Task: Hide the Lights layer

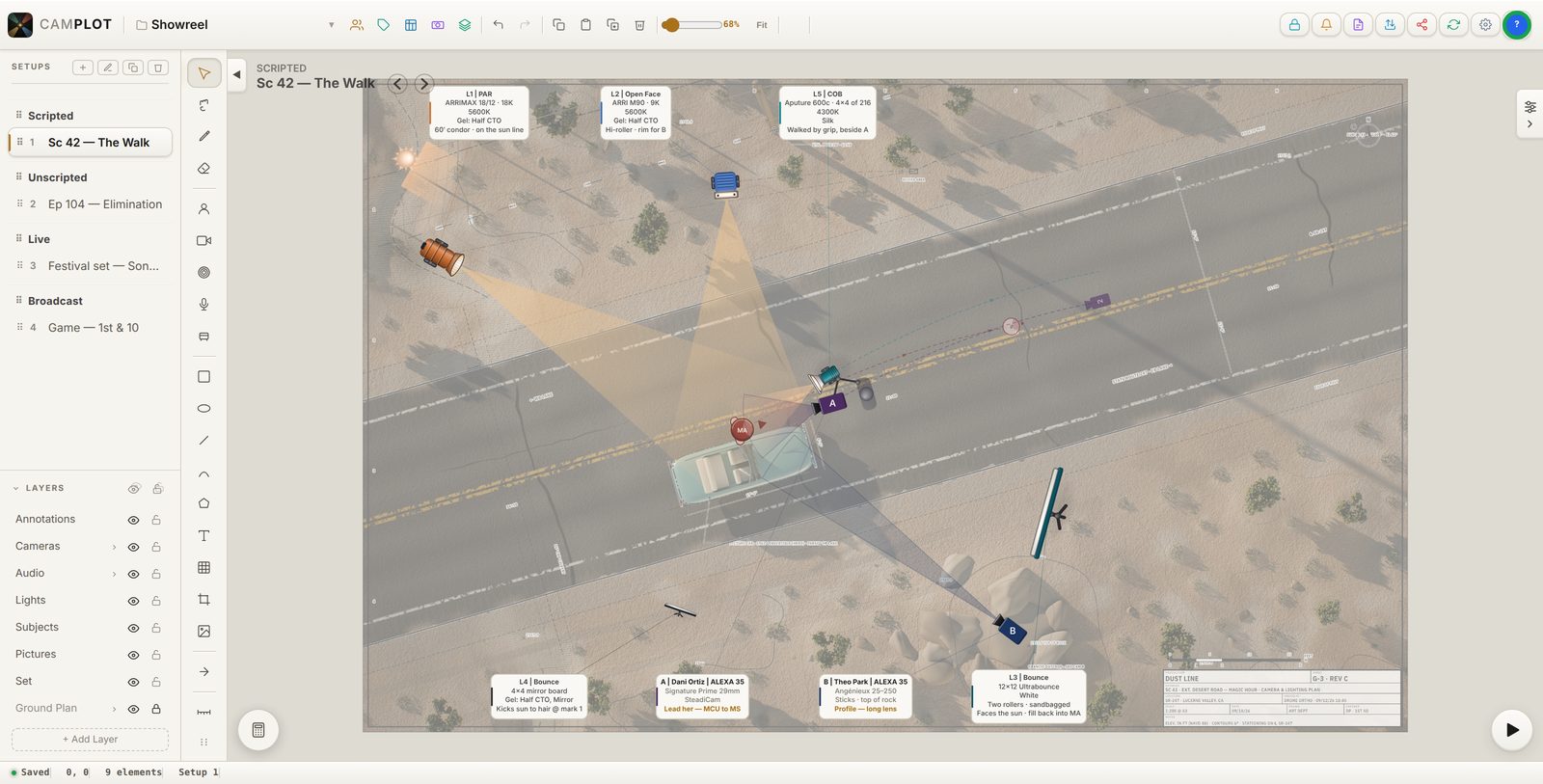Action: coord(133,601)
